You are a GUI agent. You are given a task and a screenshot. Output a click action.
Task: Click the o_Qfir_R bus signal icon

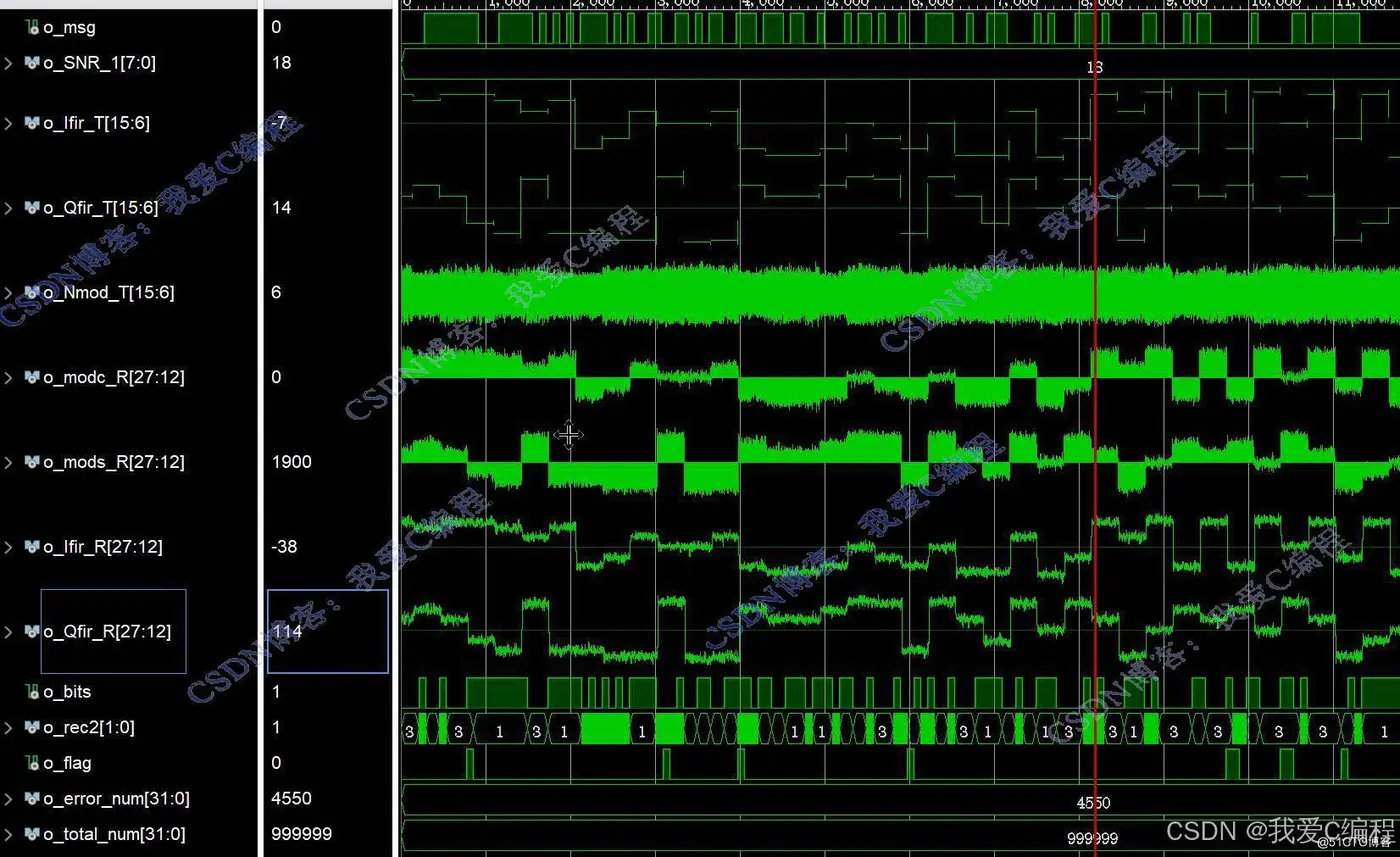tap(32, 632)
